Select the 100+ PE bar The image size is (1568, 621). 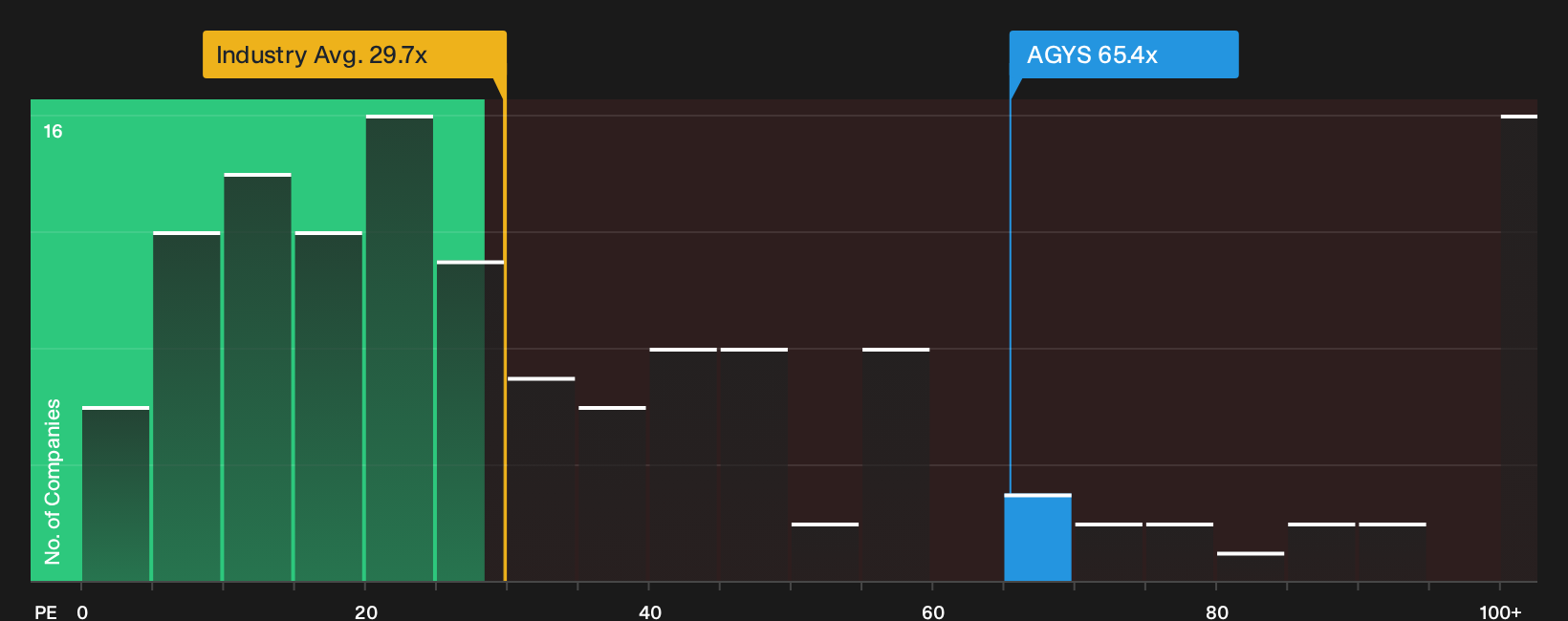1519,349
